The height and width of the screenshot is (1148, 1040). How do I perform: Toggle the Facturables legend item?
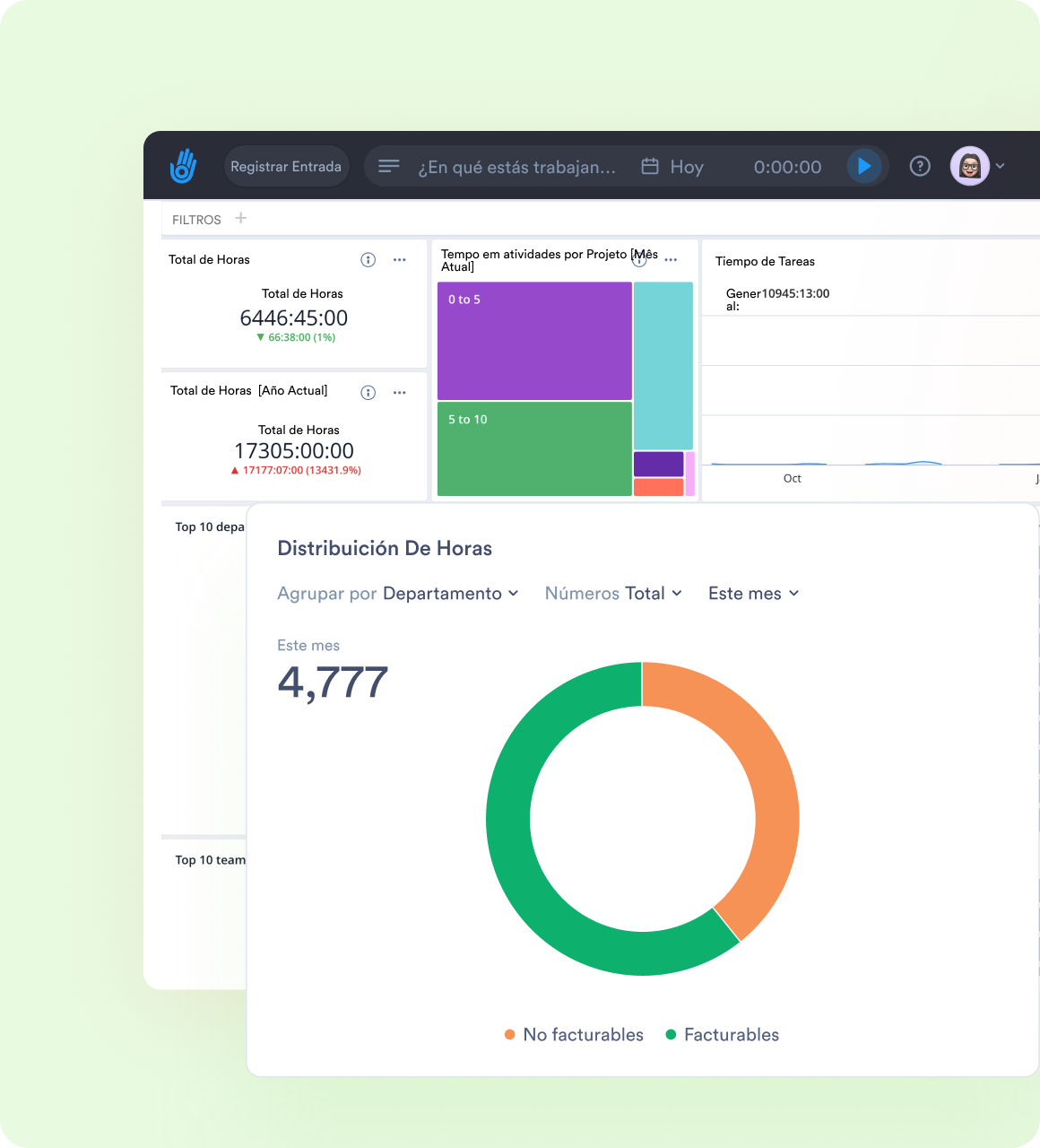723,1035
